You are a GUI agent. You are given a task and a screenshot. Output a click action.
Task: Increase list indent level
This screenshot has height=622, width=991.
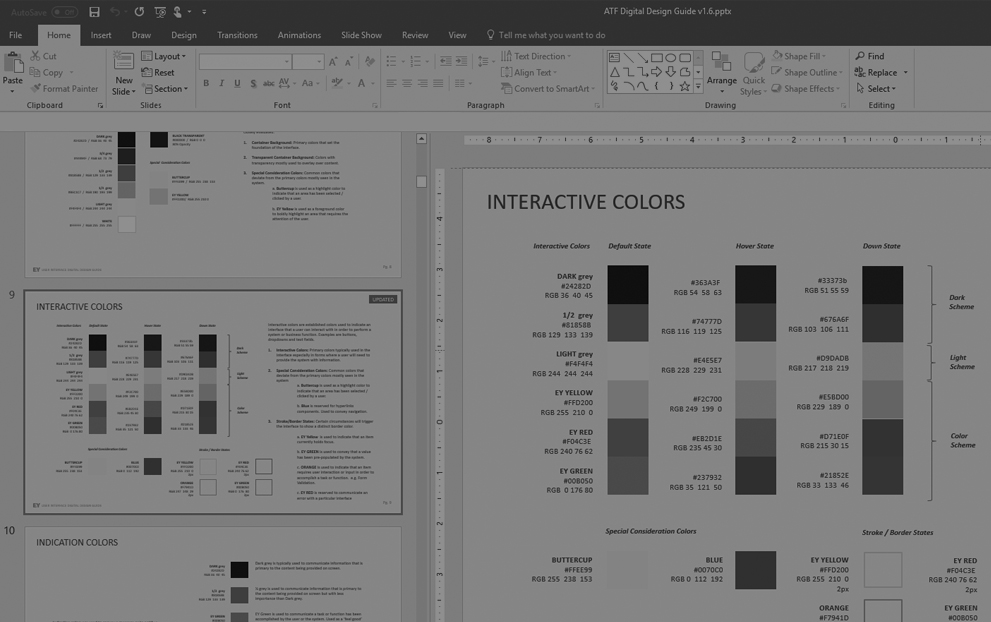461,61
